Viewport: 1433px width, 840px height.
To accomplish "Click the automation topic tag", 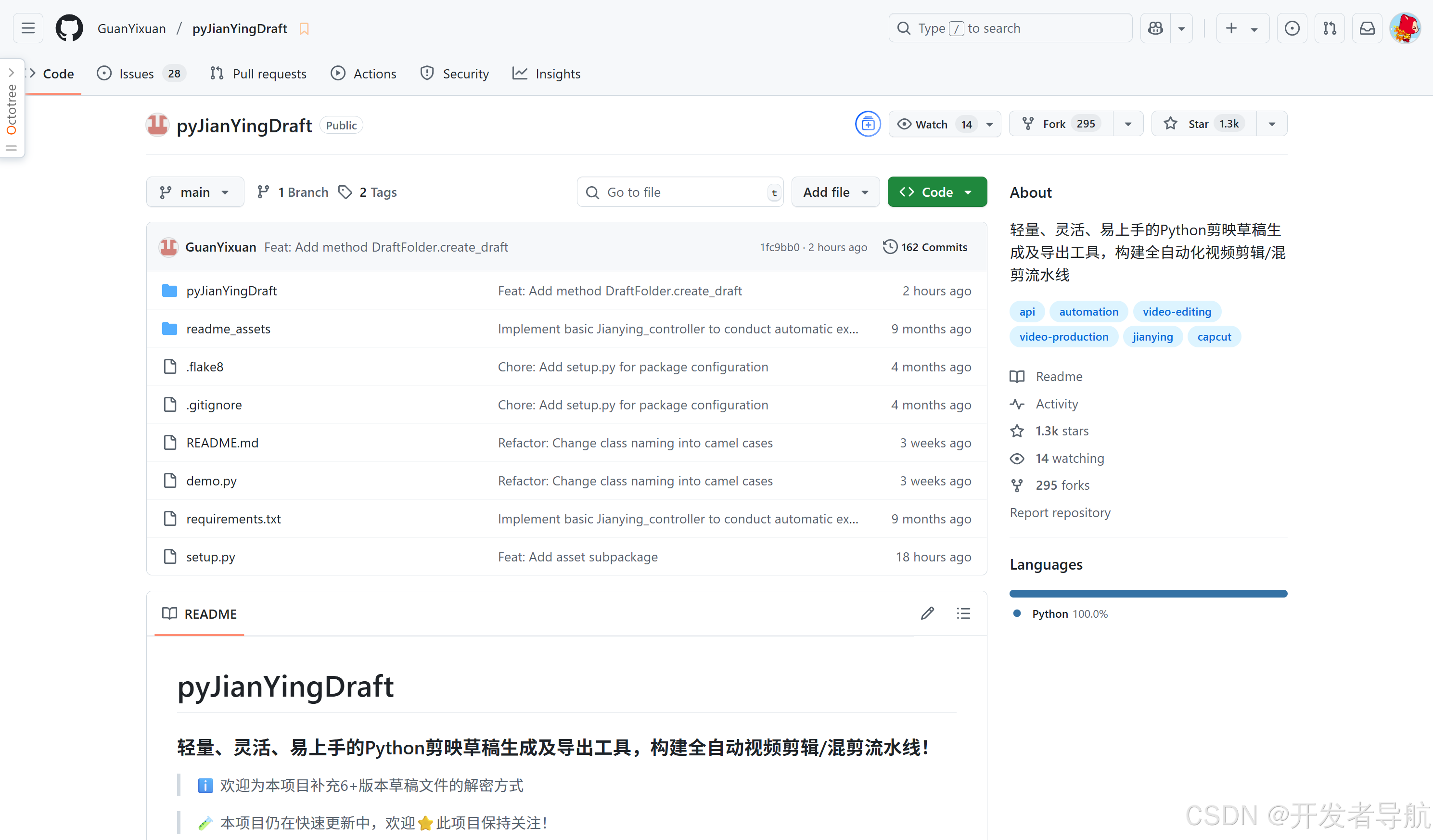I will (1088, 312).
